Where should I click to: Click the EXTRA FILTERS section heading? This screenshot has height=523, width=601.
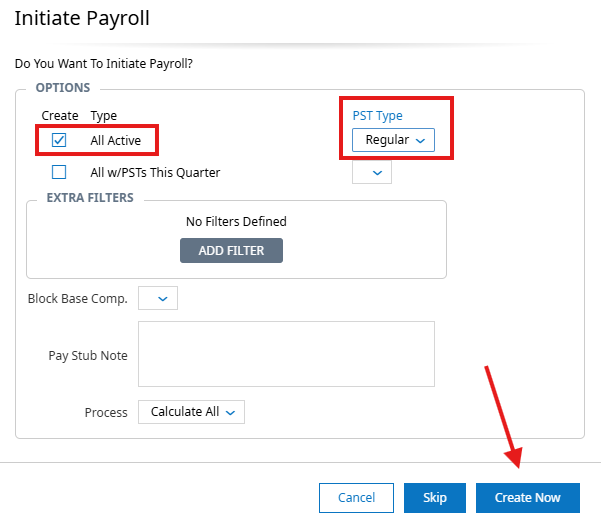(90, 198)
